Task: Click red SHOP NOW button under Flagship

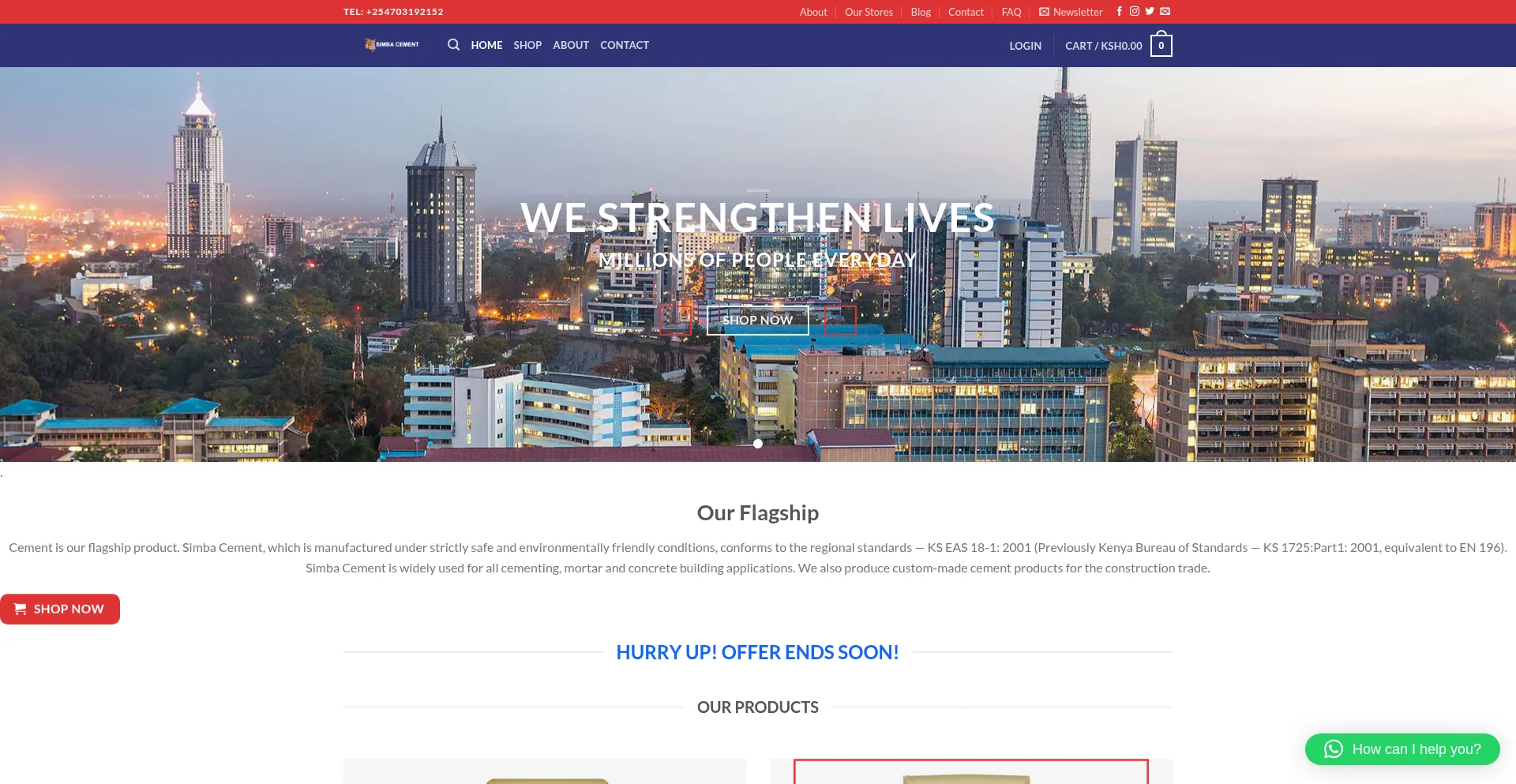Action: click(x=60, y=609)
